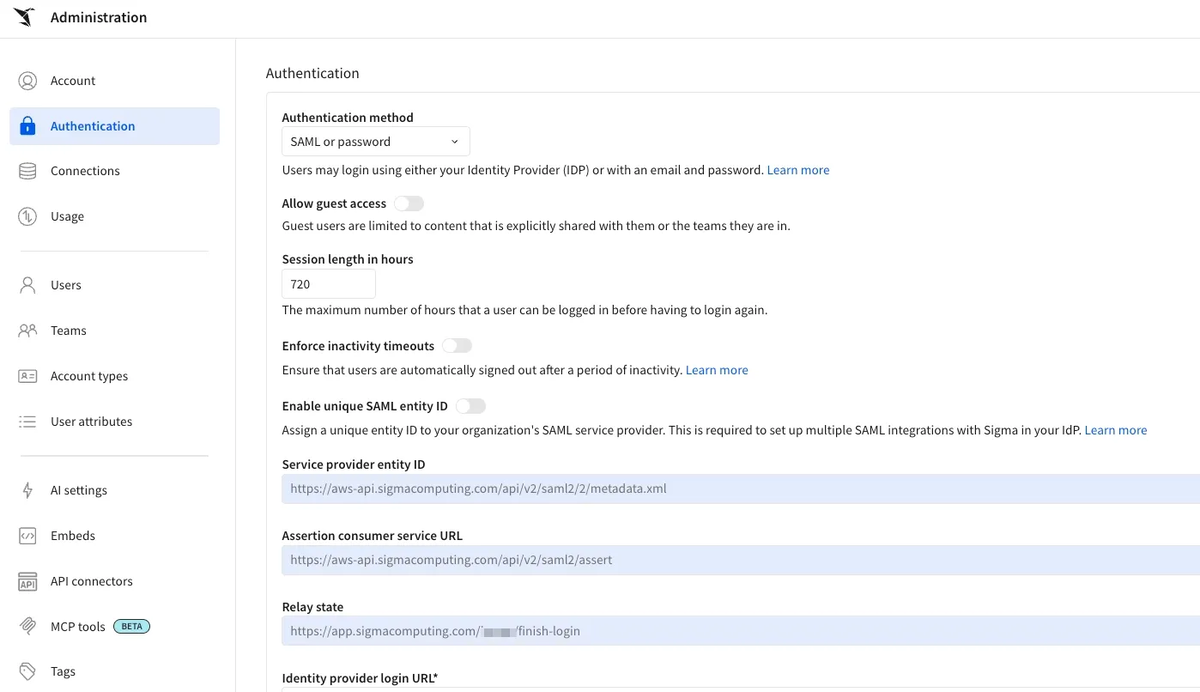Screen dimensions: 1200x692
Task: Click the Authentication lock icon
Action: coord(28,126)
